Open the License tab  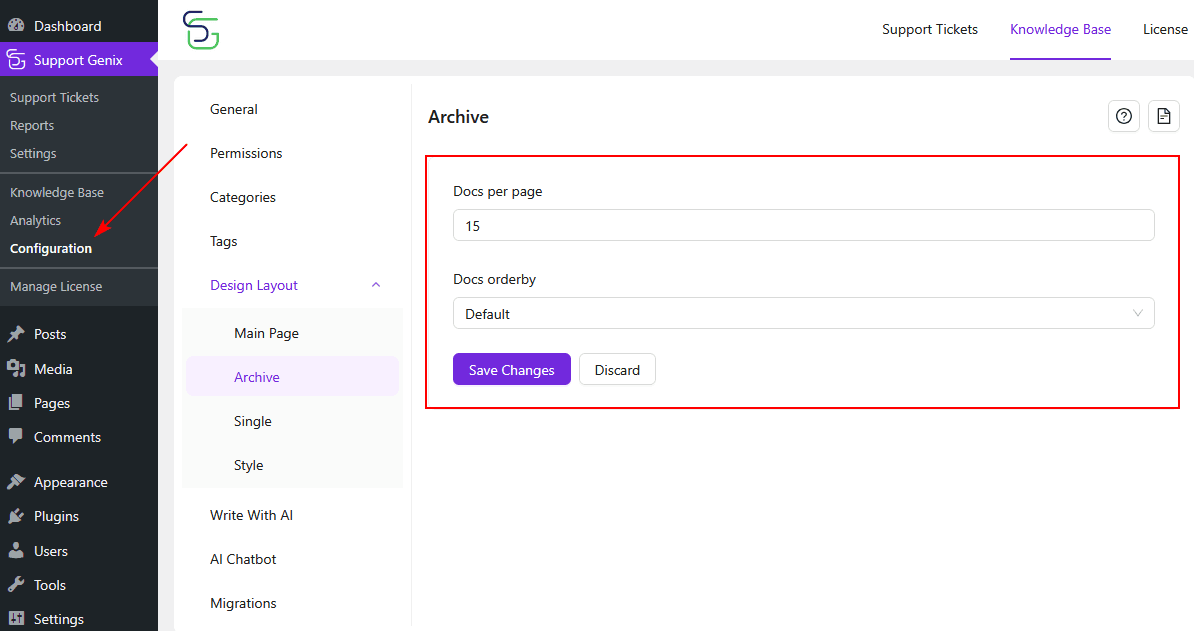click(x=1165, y=29)
